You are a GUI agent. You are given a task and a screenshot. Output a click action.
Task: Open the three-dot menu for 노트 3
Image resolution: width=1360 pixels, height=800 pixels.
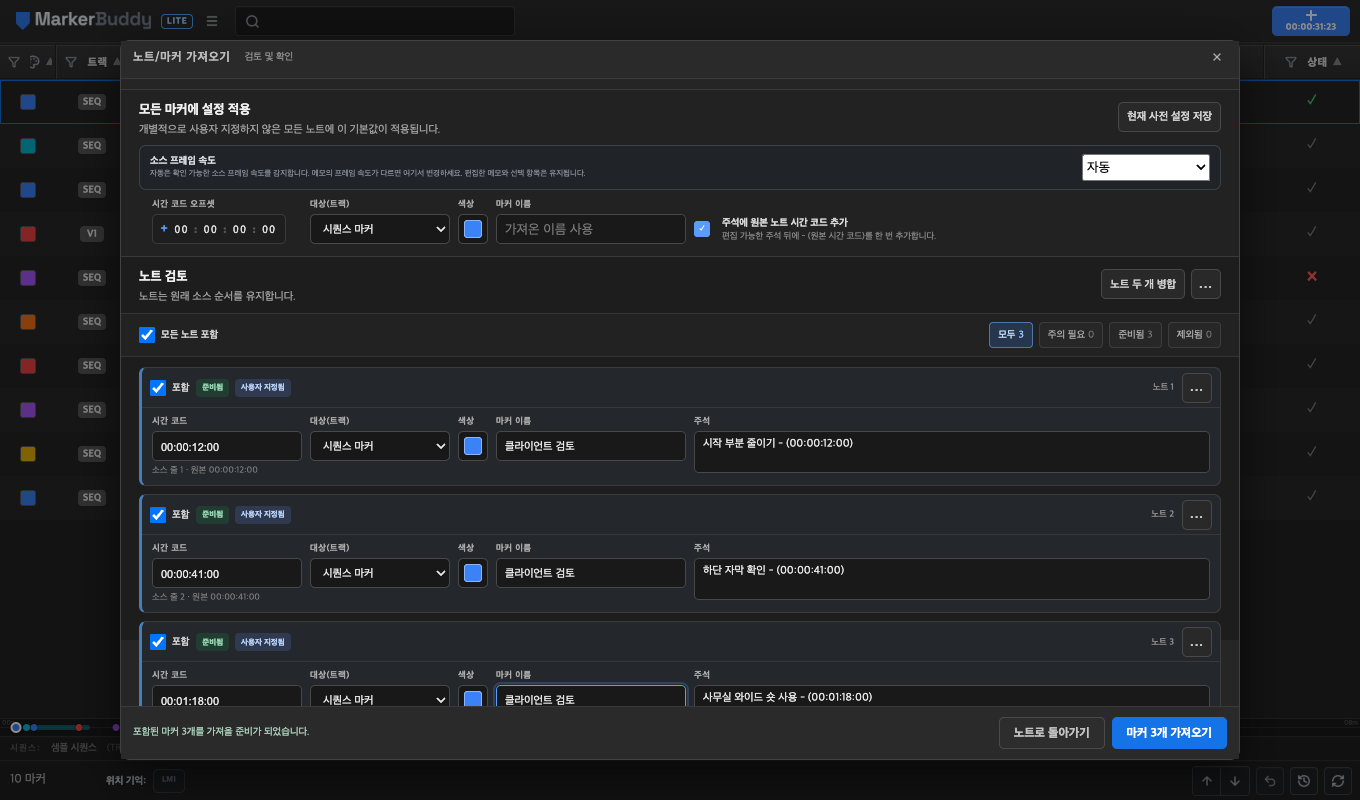[x=1197, y=642]
